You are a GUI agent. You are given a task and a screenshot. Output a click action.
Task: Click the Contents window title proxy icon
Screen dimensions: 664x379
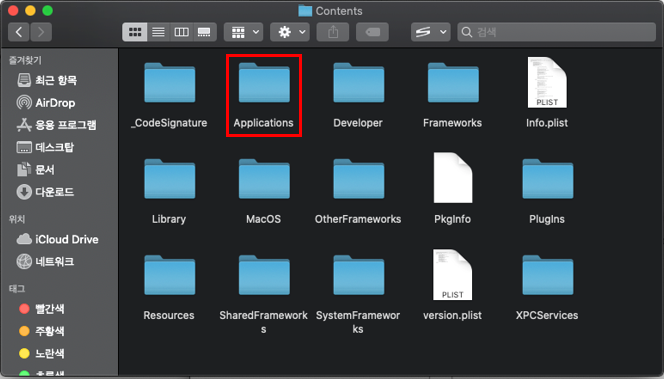point(304,11)
